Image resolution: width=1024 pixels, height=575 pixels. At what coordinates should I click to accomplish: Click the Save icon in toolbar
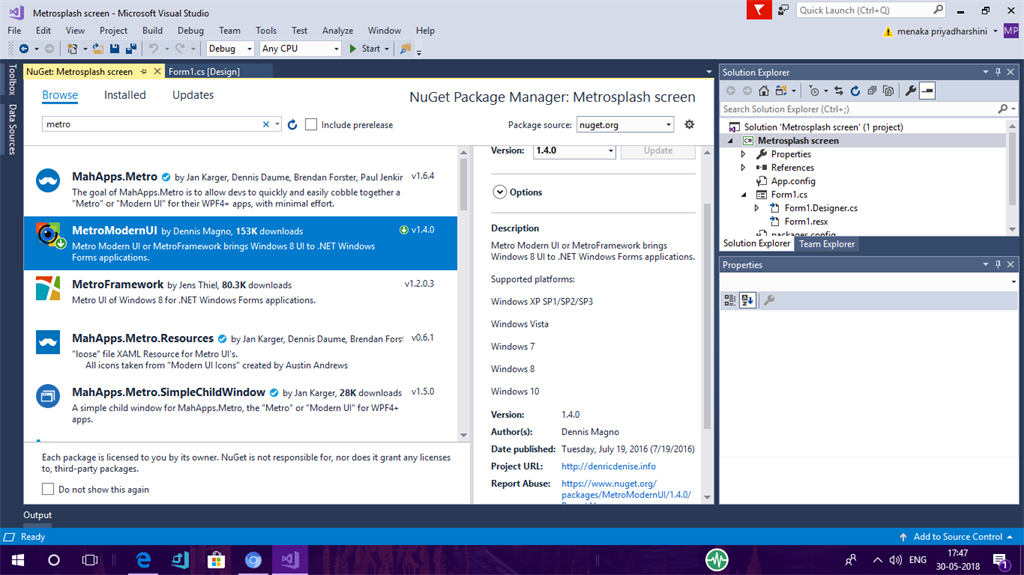pos(115,48)
